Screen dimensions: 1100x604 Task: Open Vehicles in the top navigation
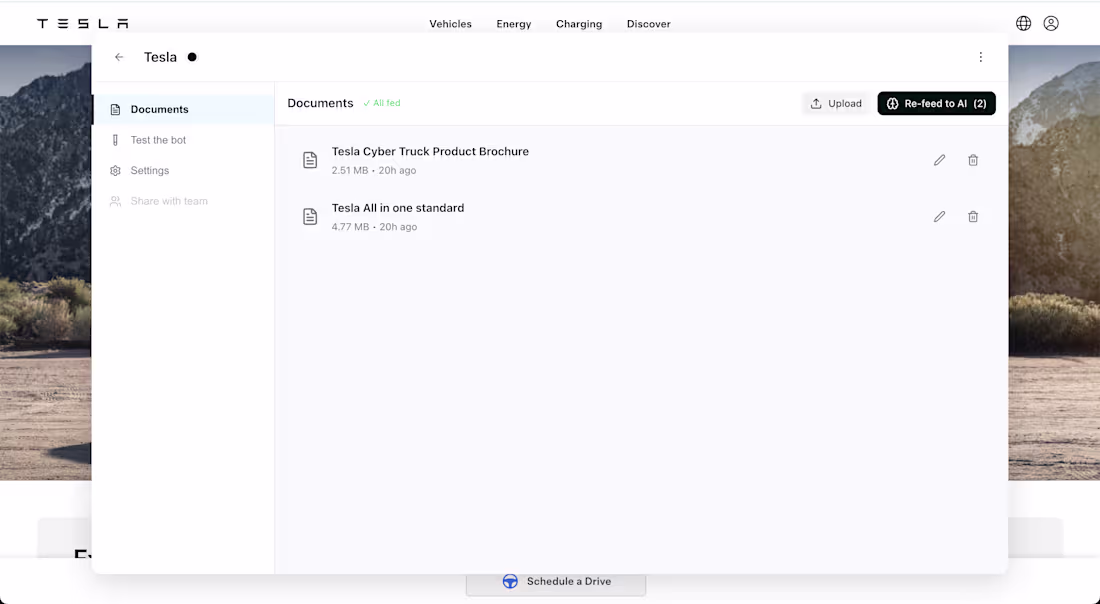(450, 23)
